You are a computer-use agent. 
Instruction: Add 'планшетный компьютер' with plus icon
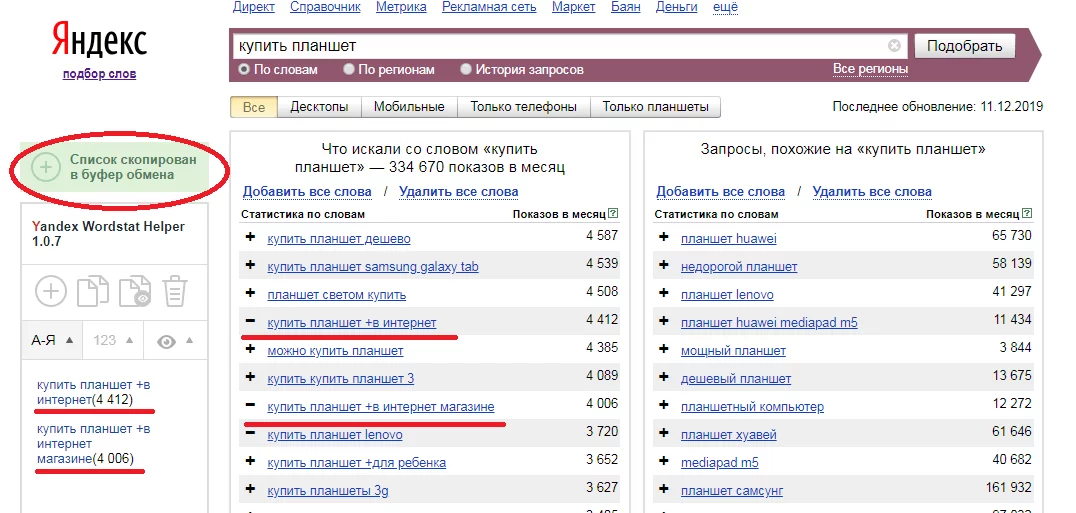click(664, 406)
